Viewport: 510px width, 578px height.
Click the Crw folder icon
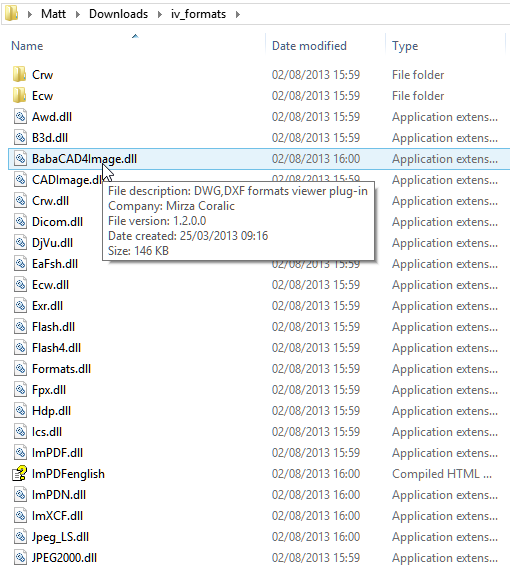click(x=19, y=74)
